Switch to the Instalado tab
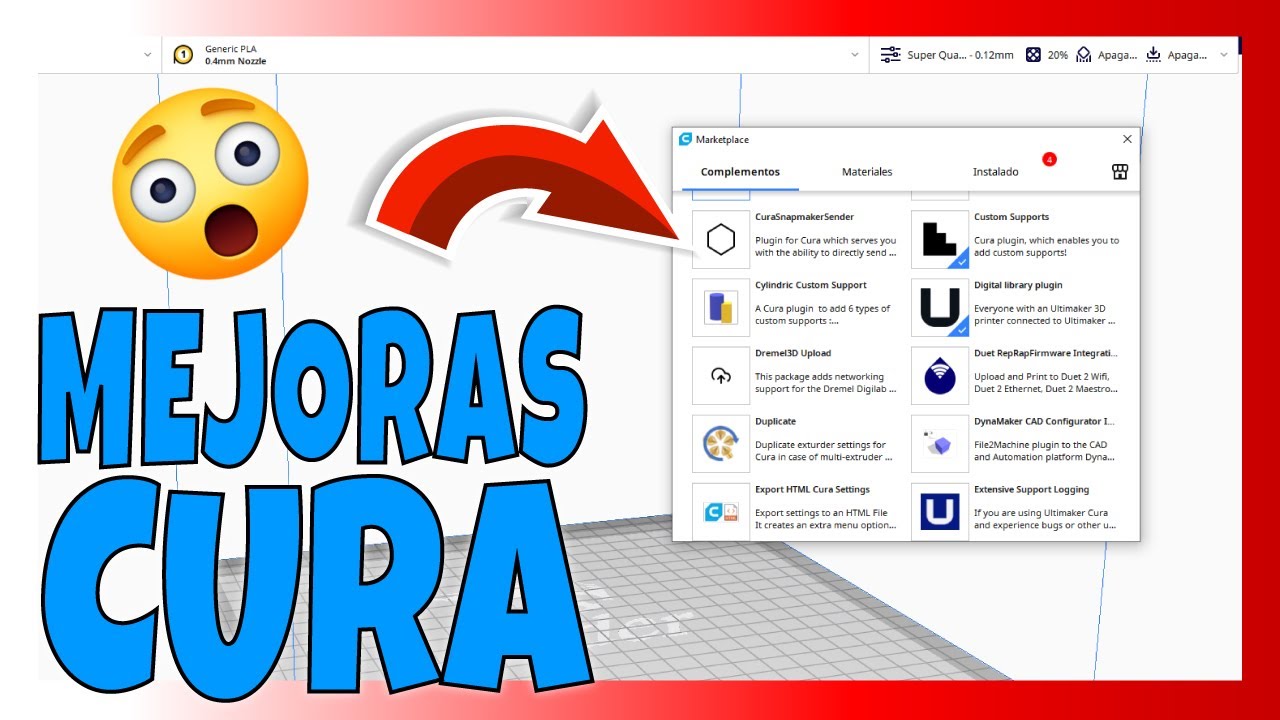The width and height of the screenshot is (1280, 720). [996, 172]
